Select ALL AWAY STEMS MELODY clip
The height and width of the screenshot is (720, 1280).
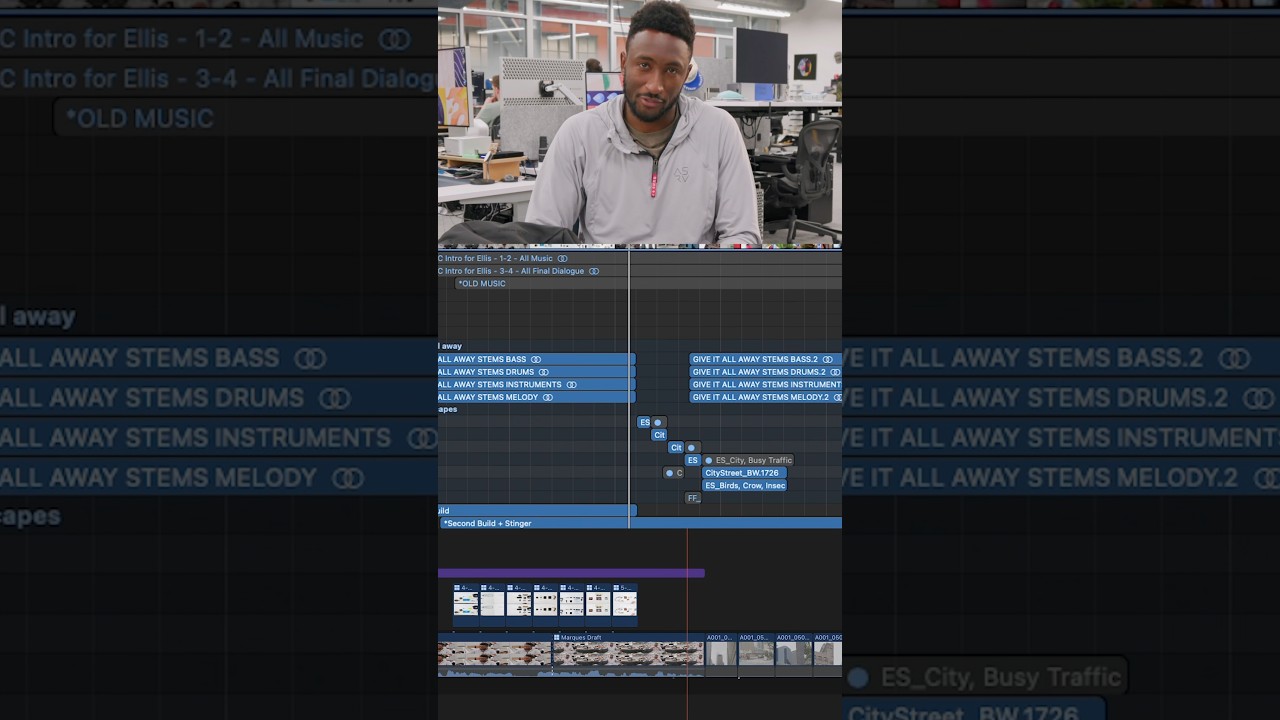[536, 397]
